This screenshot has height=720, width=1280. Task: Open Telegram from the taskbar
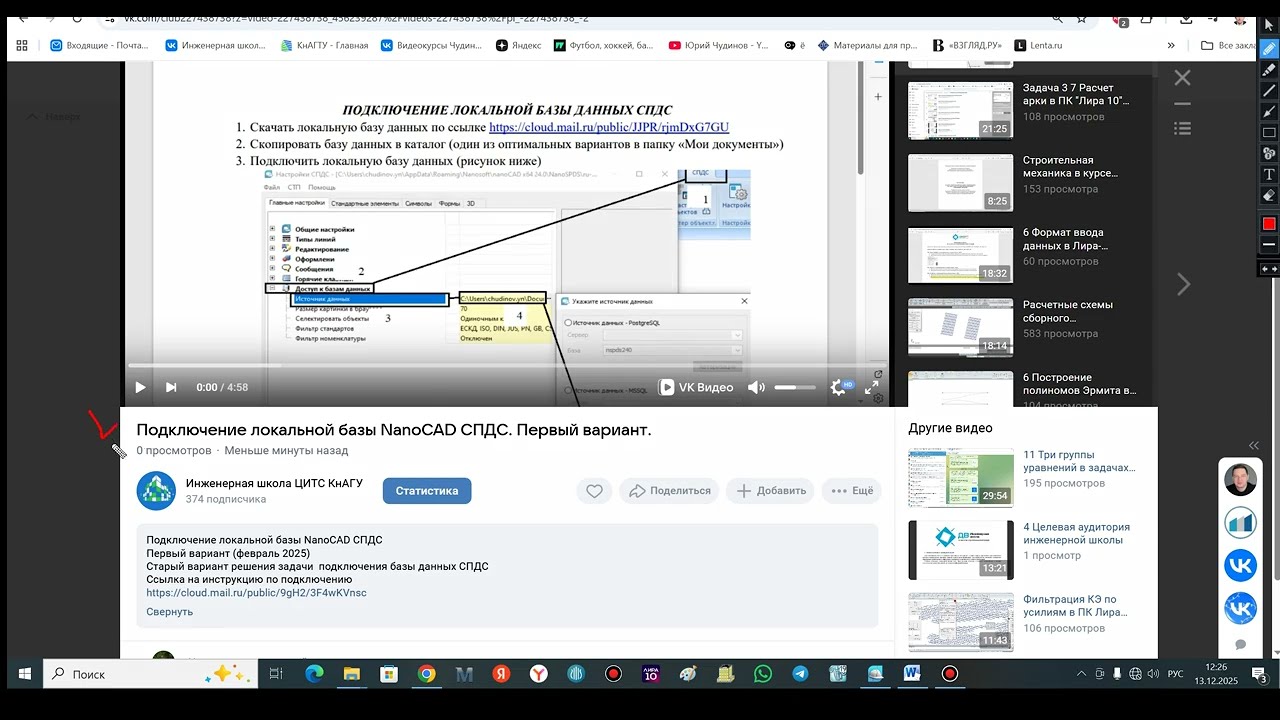[800, 674]
